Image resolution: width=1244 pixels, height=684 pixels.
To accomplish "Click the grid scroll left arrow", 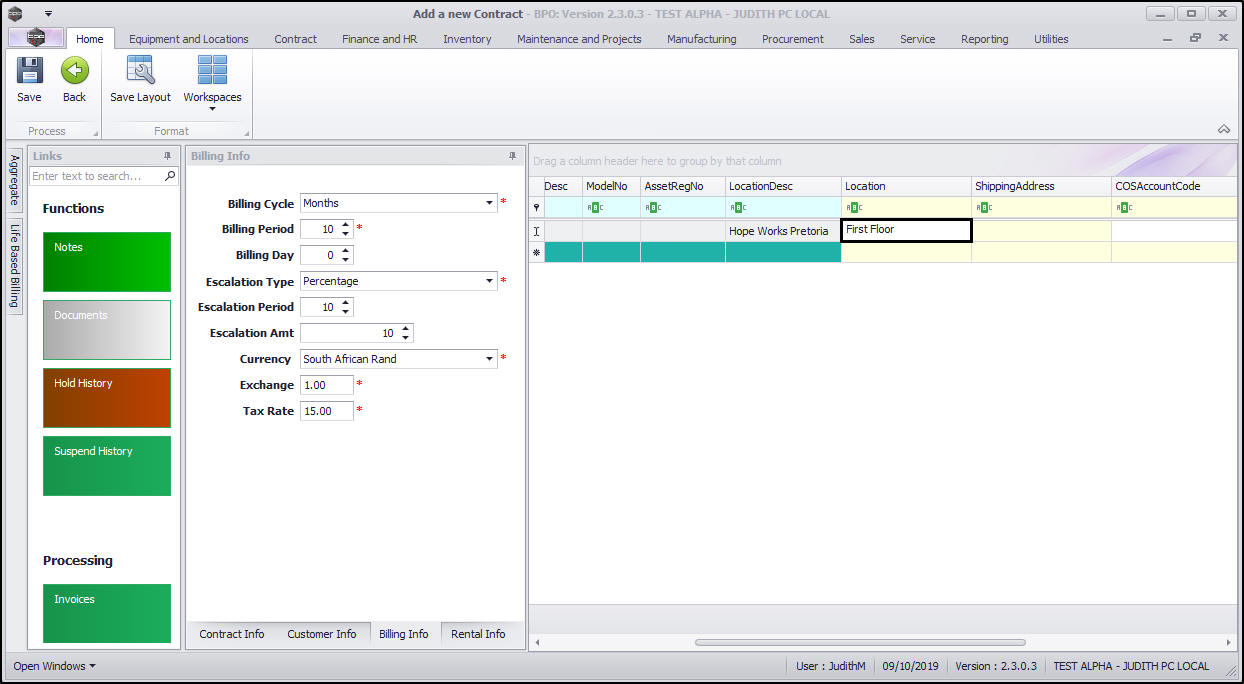I will pos(537,642).
